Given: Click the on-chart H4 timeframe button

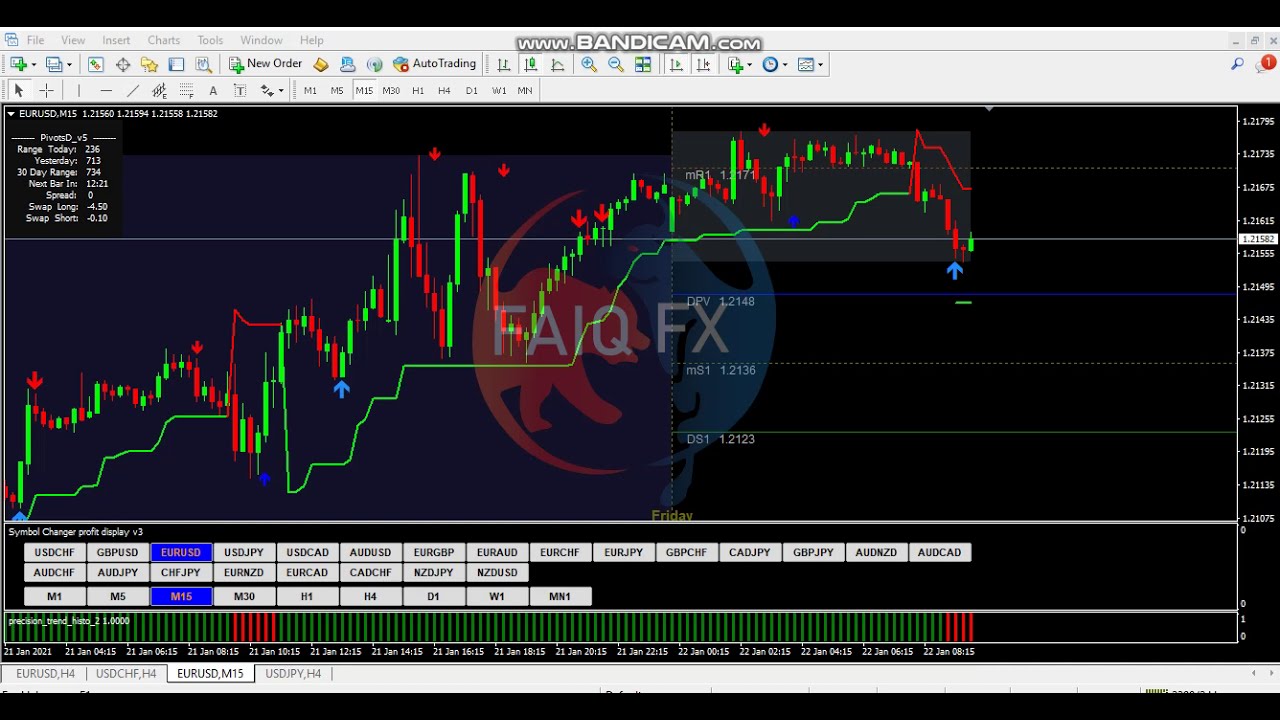Looking at the screenshot, I should tap(370, 596).
